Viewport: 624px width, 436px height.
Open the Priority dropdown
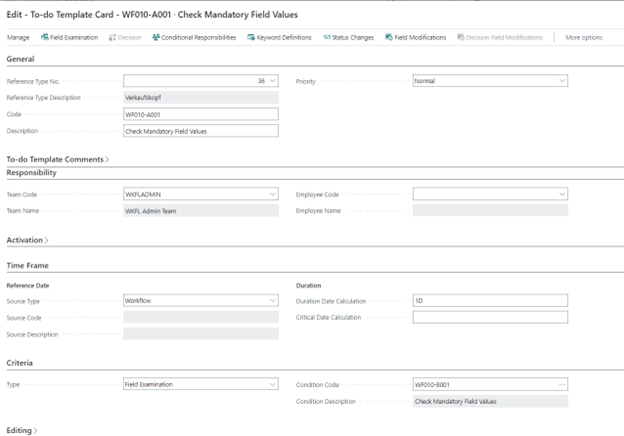click(562, 81)
